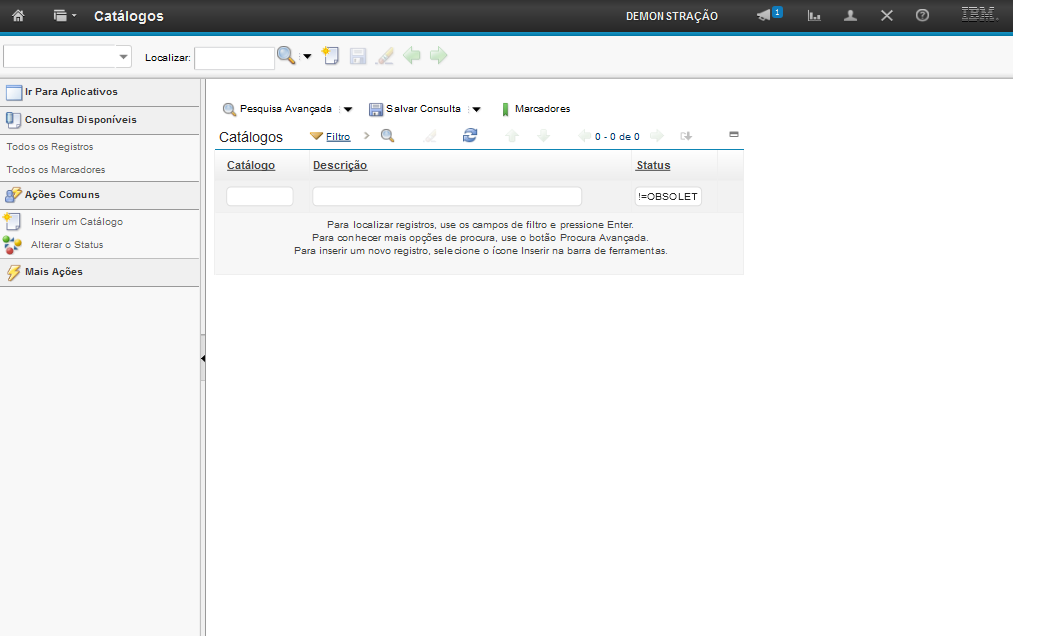Screen dimensions: 1040x640
Task: Select Todos os Registros query
Action: coord(50,146)
